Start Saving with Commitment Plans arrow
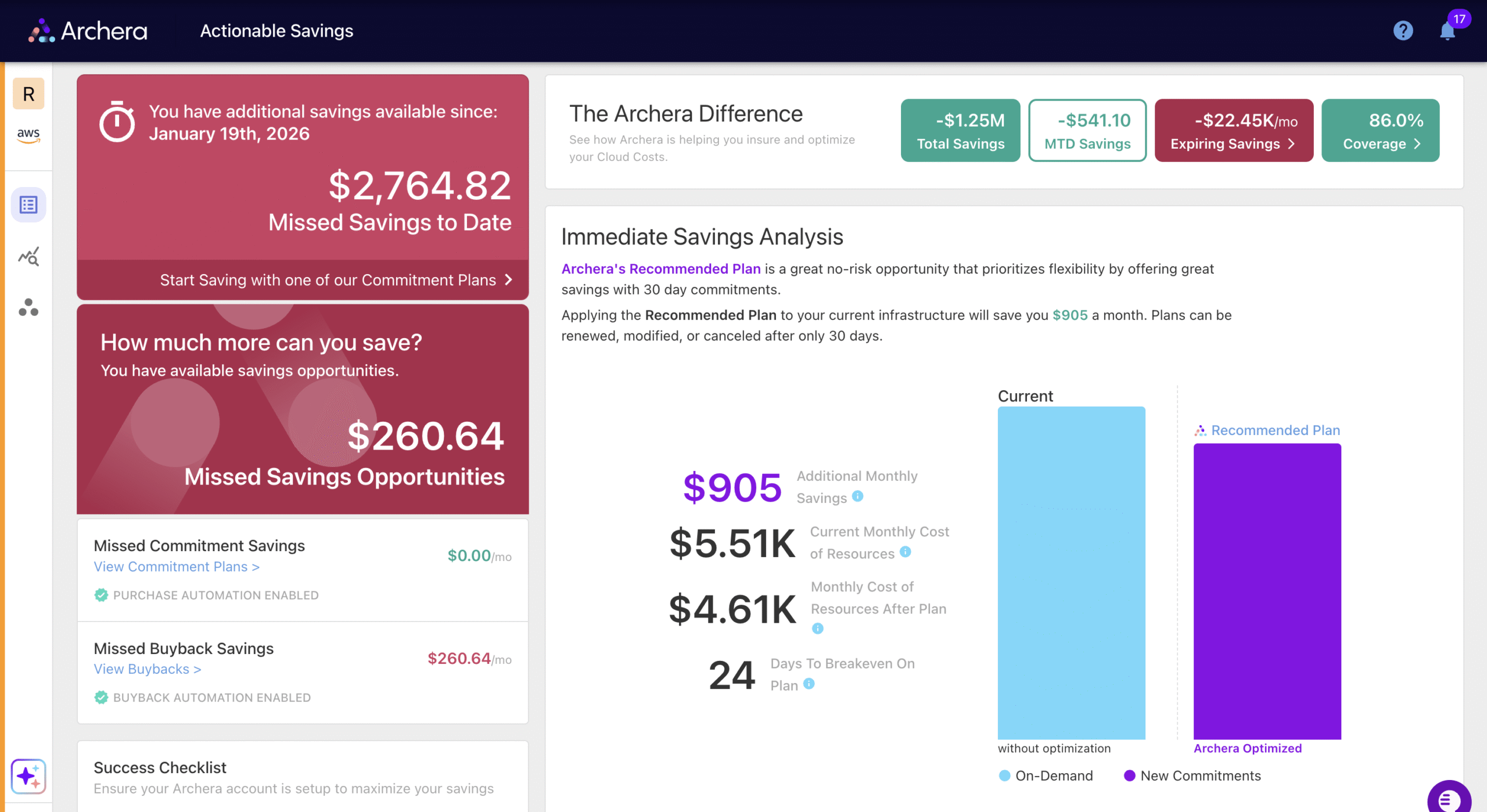 (509, 280)
